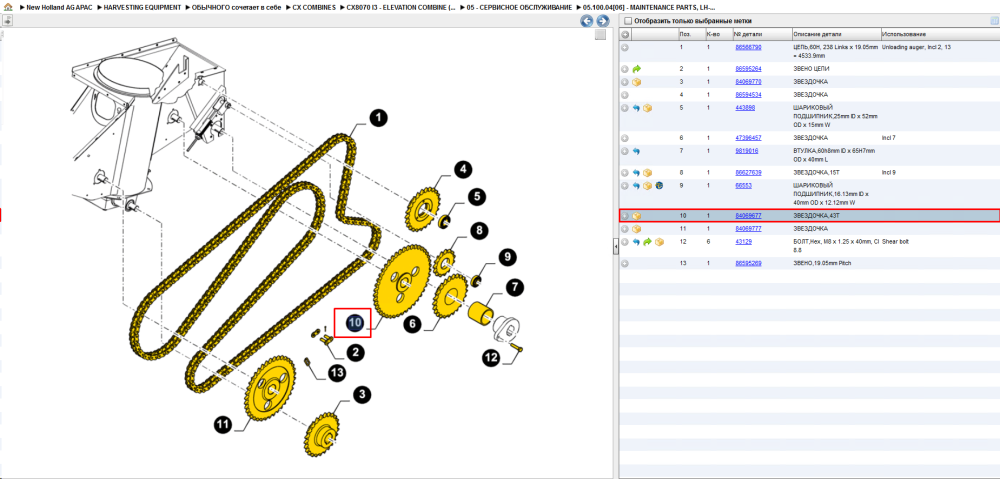The width and height of the screenshot is (1000, 479).
Task: Click blue arrow icon for part 66553
Action: click(636, 186)
